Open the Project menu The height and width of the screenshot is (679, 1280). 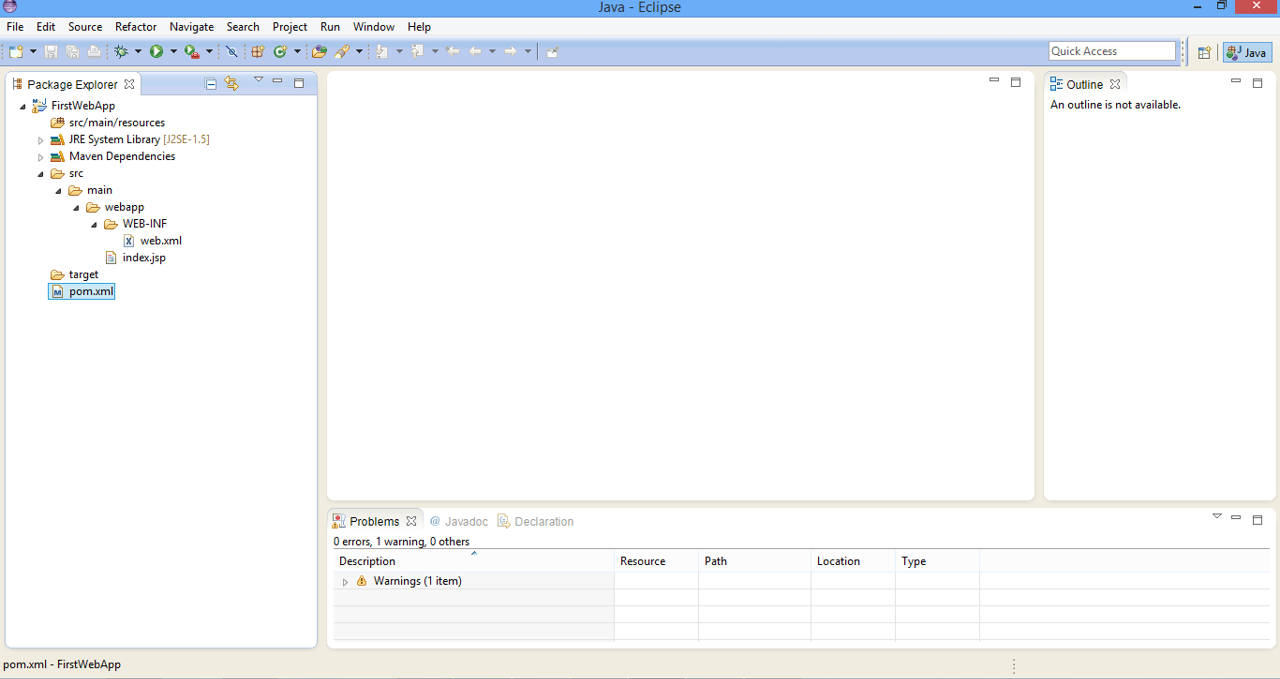pos(290,27)
